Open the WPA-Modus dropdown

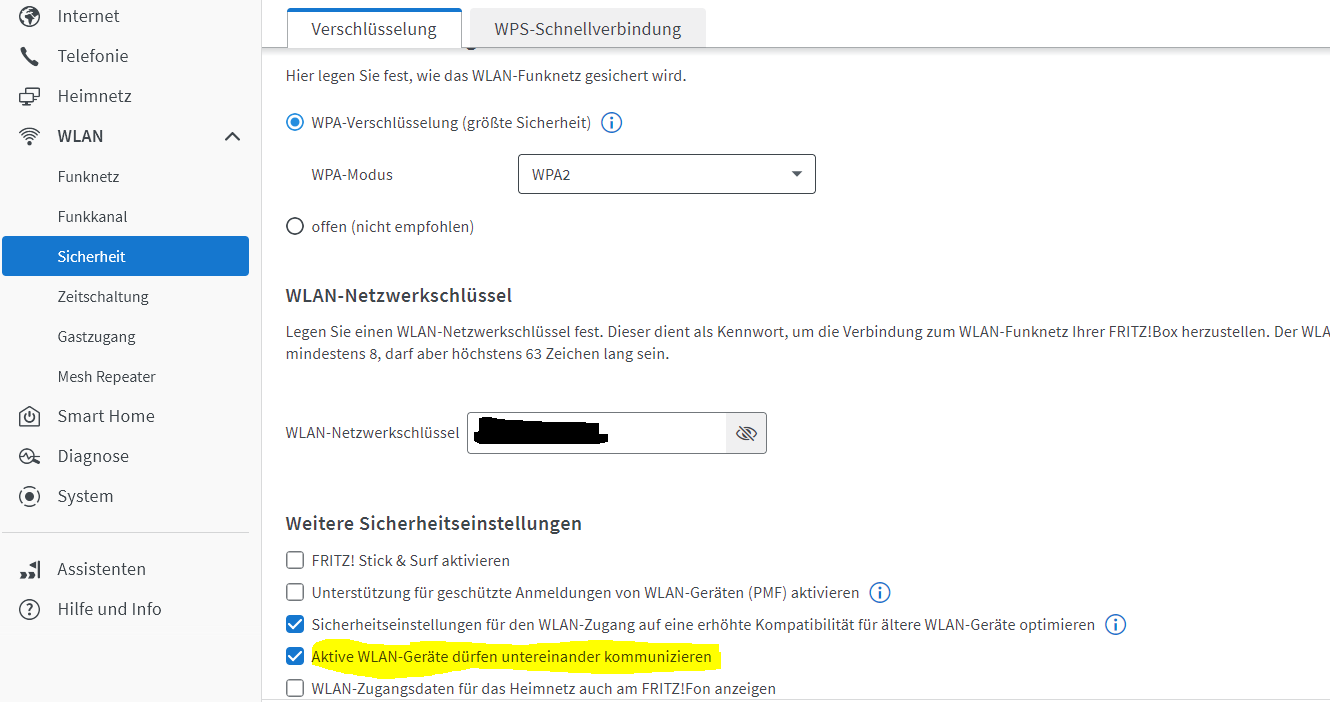[x=667, y=174]
